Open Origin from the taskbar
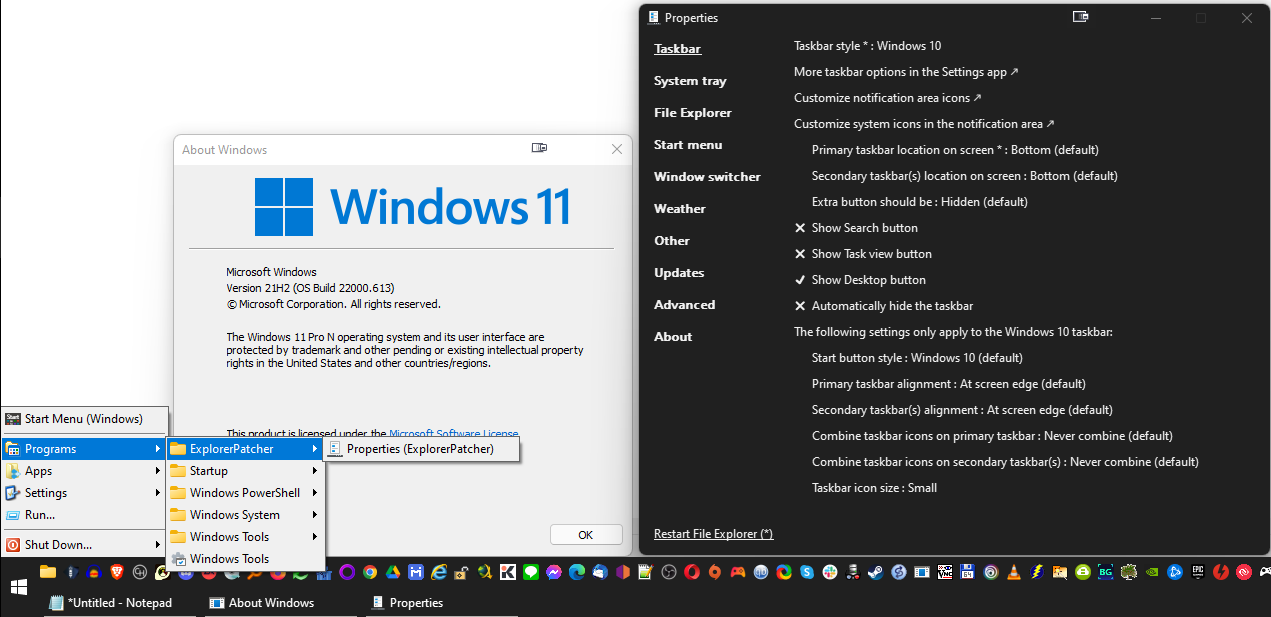 click(714, 572)
